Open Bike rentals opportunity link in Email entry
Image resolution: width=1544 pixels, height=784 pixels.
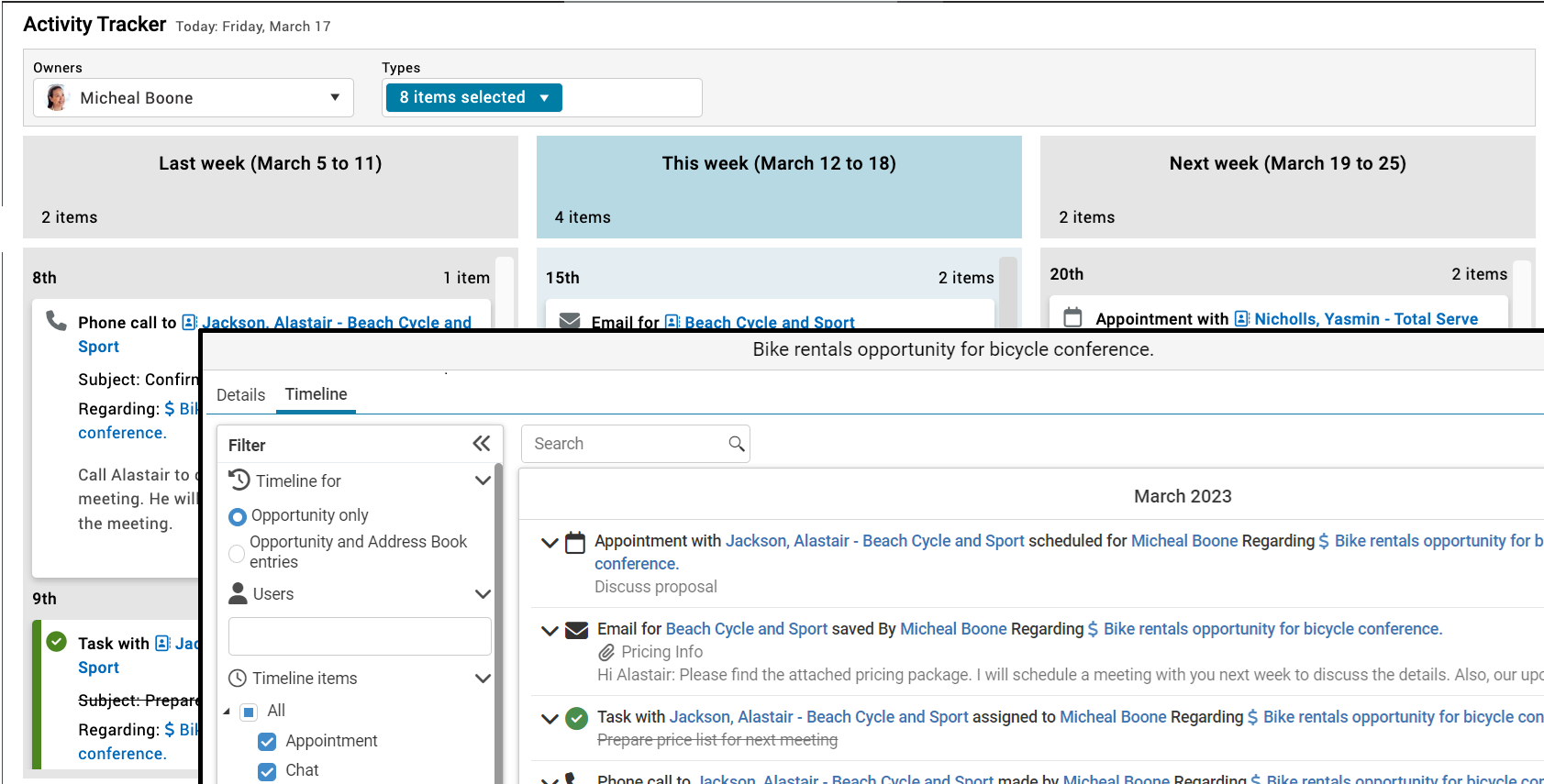(x=1273, y=629)
